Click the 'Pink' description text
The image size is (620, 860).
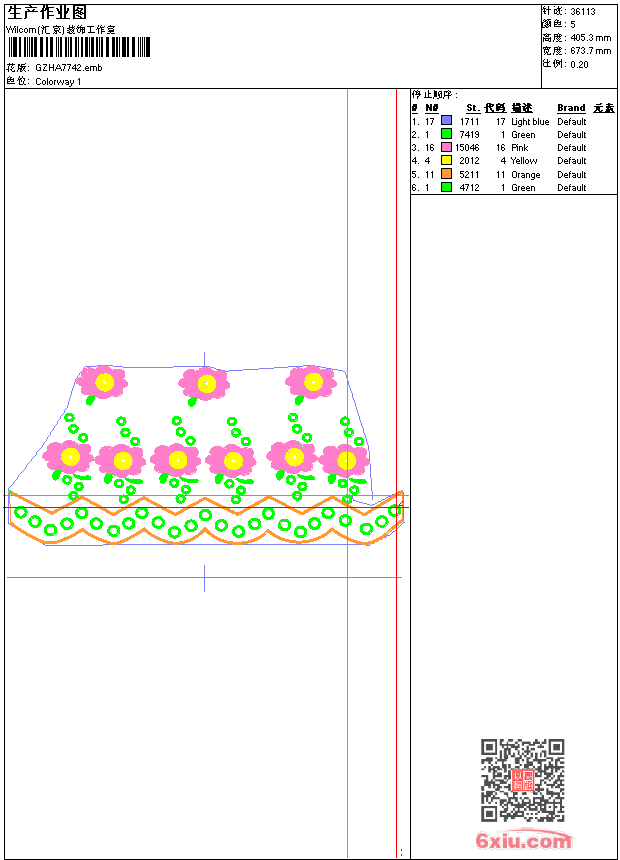click(520, 148)
